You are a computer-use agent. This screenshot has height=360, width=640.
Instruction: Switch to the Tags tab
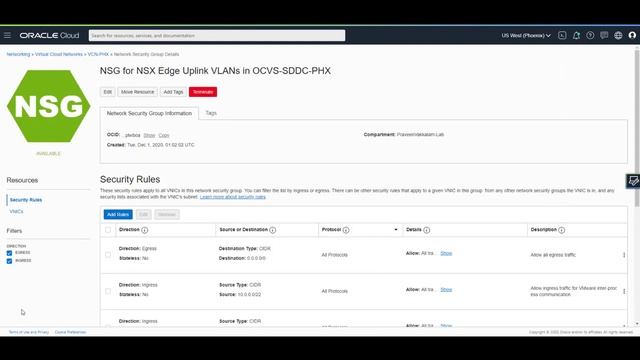coord(211,113)
